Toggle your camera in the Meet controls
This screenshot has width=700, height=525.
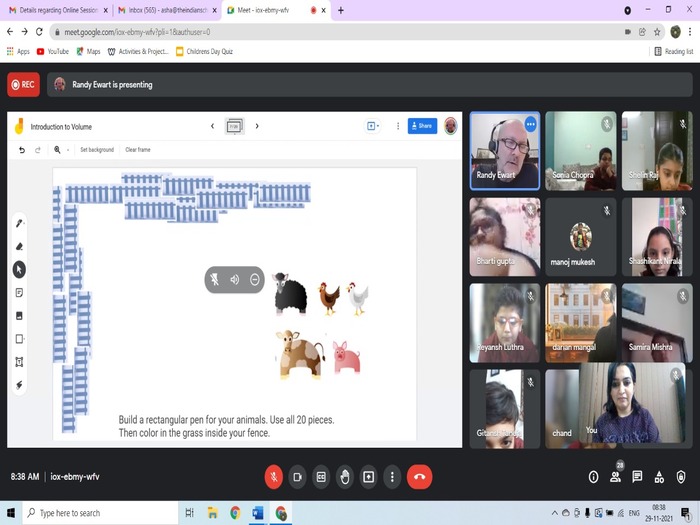pos(297,477)
